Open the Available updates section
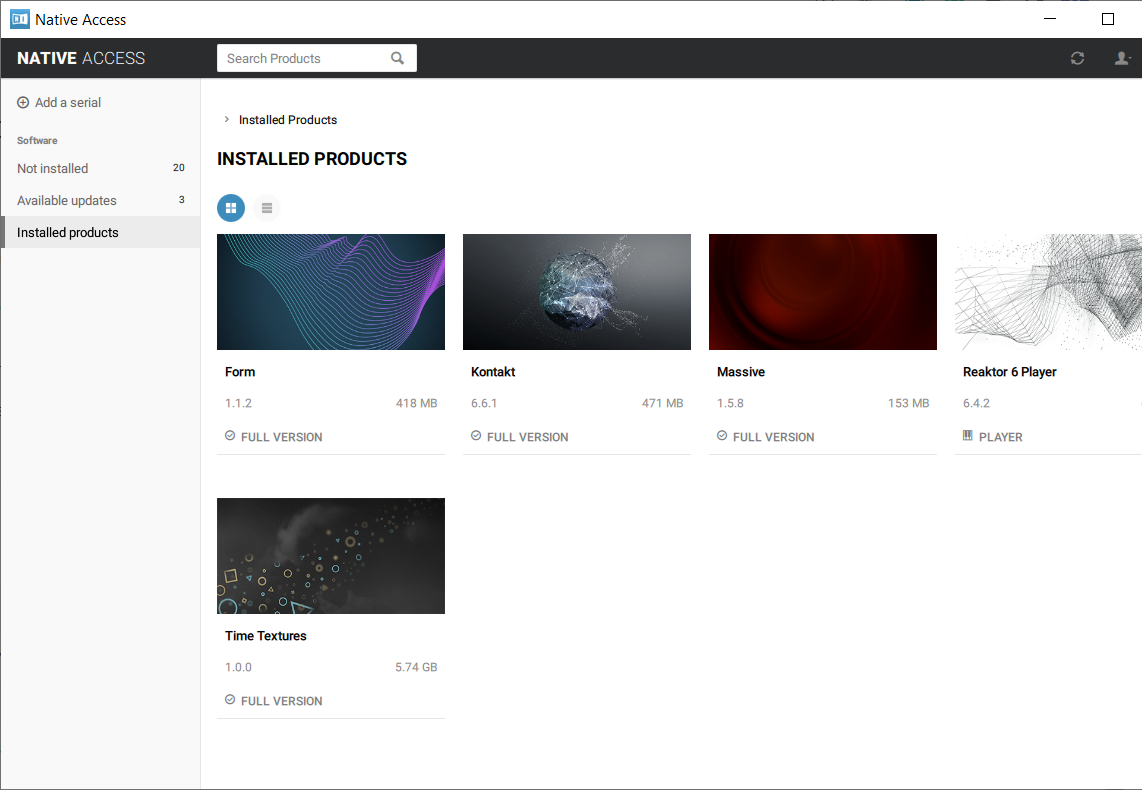Image resolution: width=1142 pixels, height=790 pixels. 101,200
